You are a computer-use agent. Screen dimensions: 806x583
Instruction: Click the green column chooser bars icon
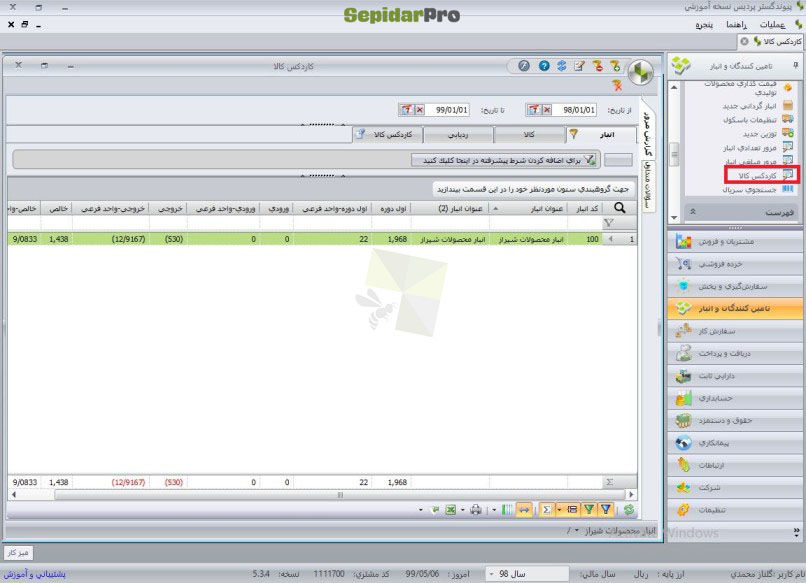coord(507,509)
